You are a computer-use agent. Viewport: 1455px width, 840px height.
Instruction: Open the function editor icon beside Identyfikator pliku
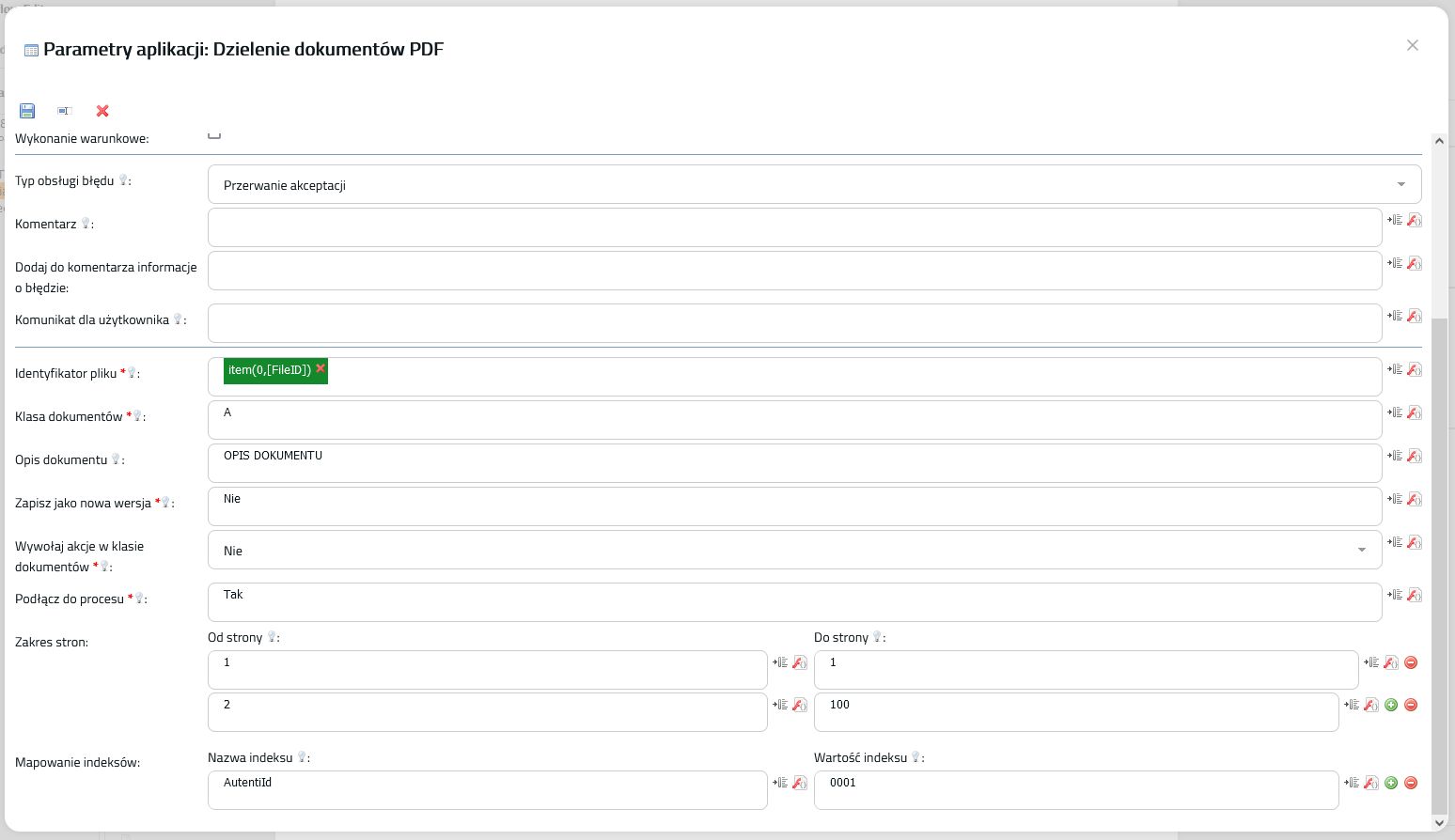(1414, 369)
